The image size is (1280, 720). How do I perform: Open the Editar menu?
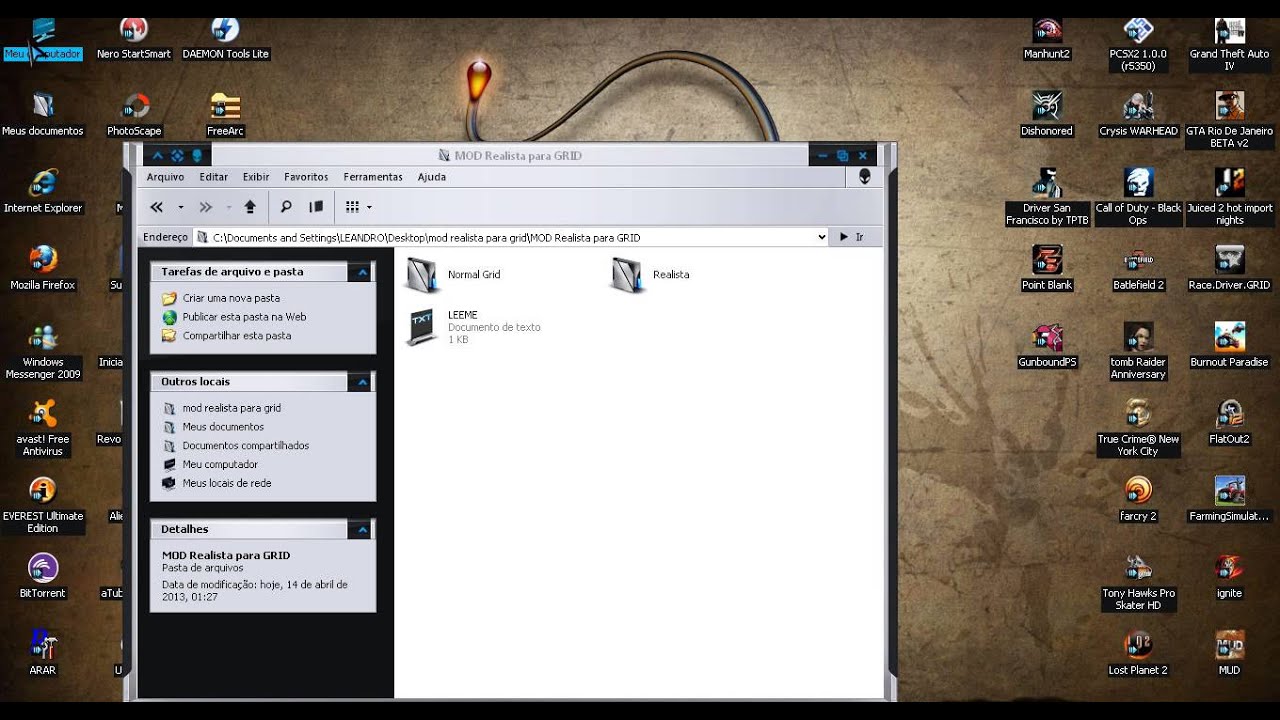point(214,177)
